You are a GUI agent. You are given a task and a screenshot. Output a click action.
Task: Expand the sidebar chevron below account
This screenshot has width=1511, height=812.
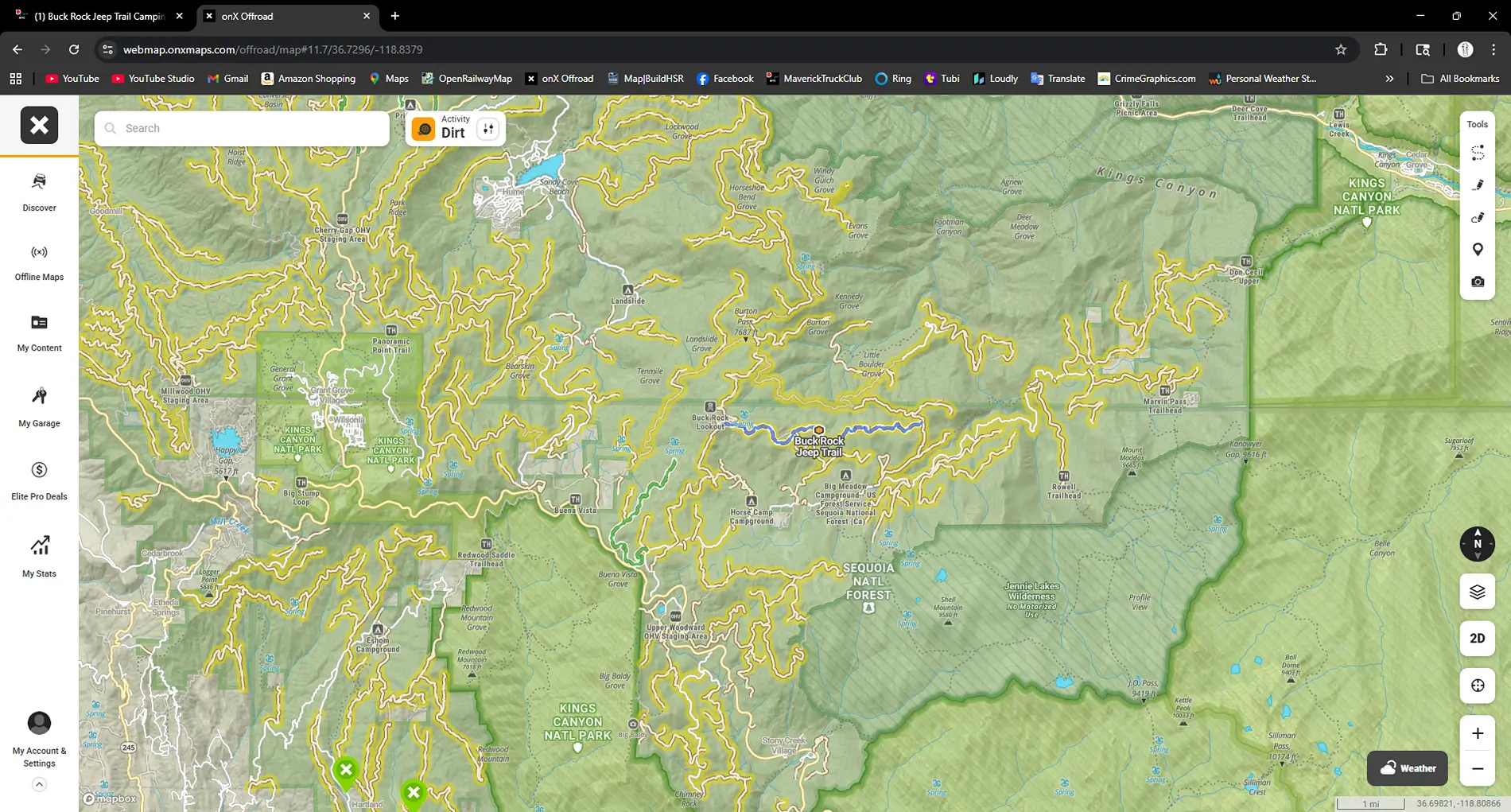pyautogui.click(x=39, y=785)
